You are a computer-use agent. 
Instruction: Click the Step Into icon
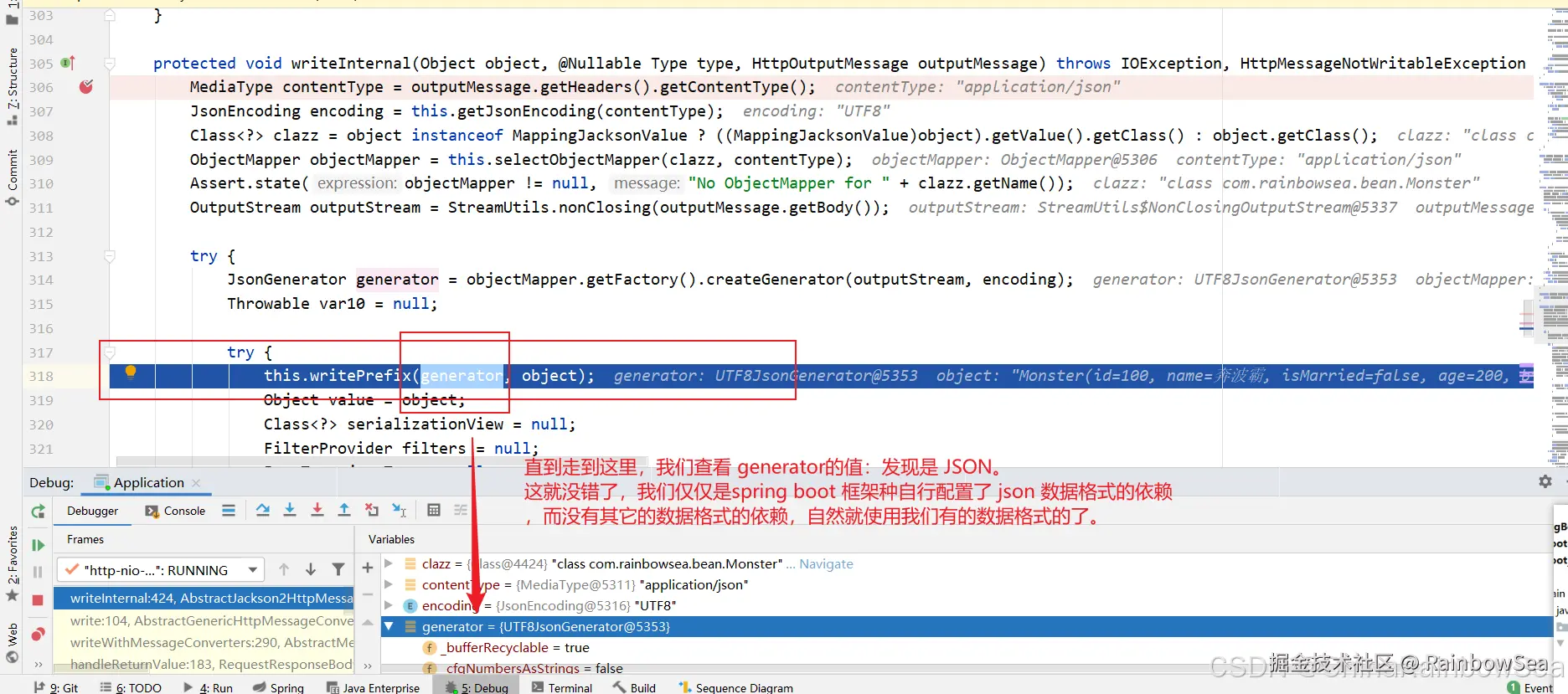coord(290,510)
